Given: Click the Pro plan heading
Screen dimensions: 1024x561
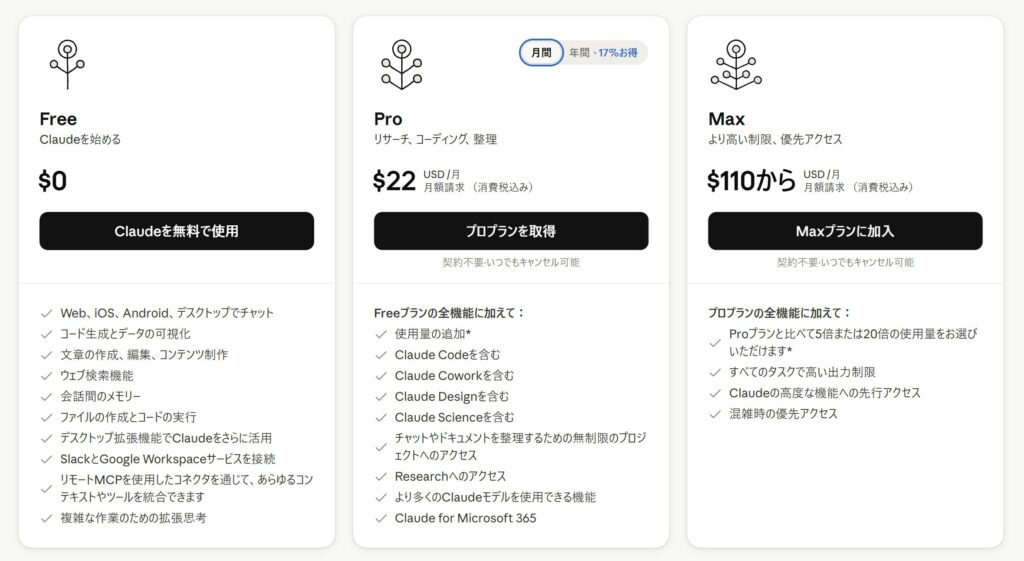Looking at the screenshot, I should pos(388,119).
